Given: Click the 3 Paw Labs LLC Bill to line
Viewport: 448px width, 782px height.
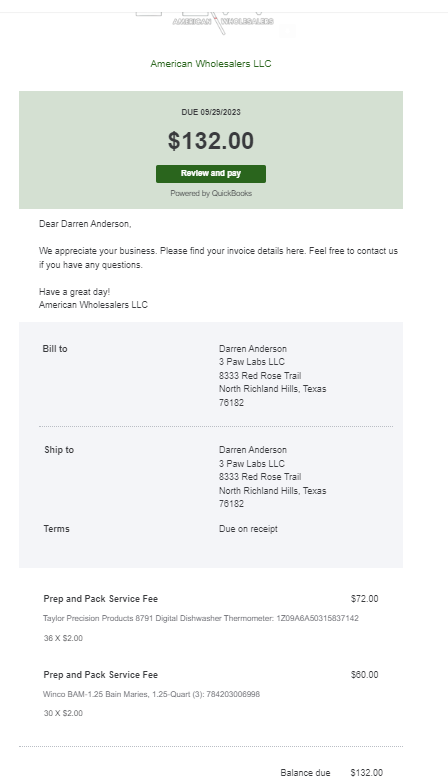Looking at the screenshot, I should click(252, 362).
